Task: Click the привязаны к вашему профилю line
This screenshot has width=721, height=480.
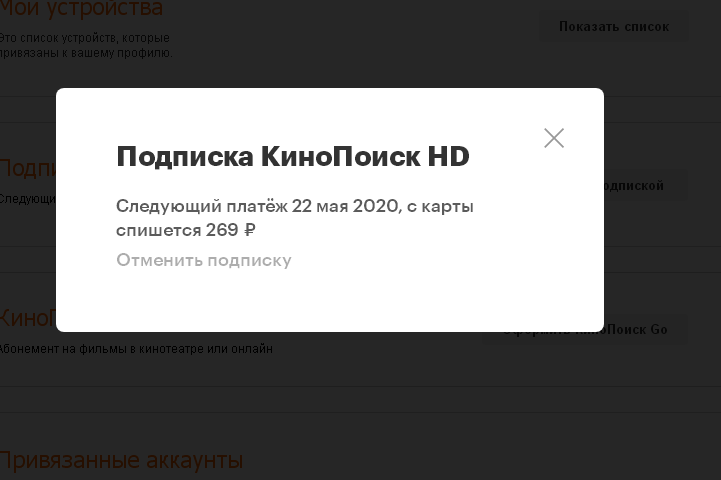Action: point(86,53)
